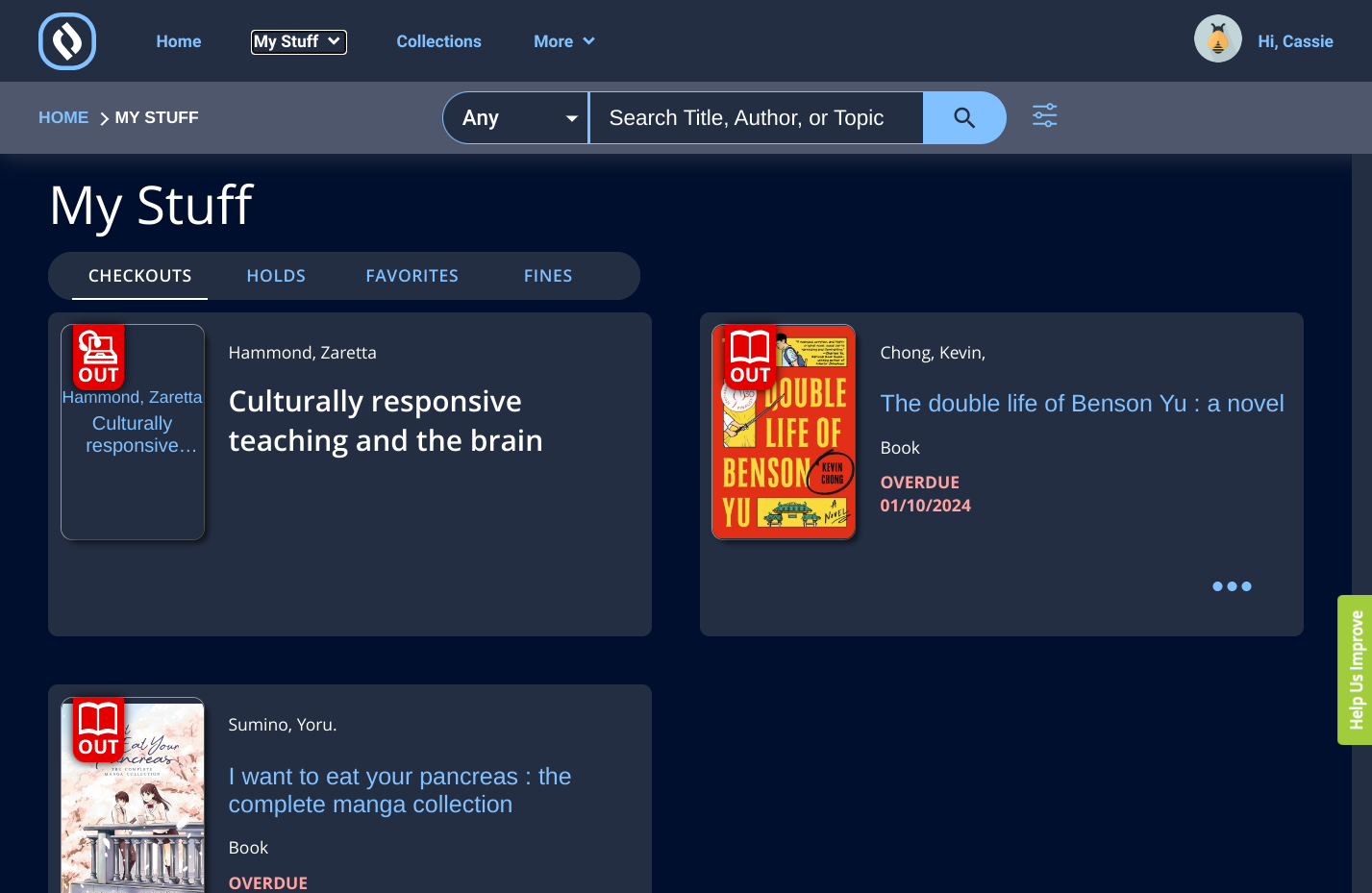The height and width of the screenshot is (893, 1372).
Task: Click the HOME breadcrumb link
Action: (x=63, y=117)
